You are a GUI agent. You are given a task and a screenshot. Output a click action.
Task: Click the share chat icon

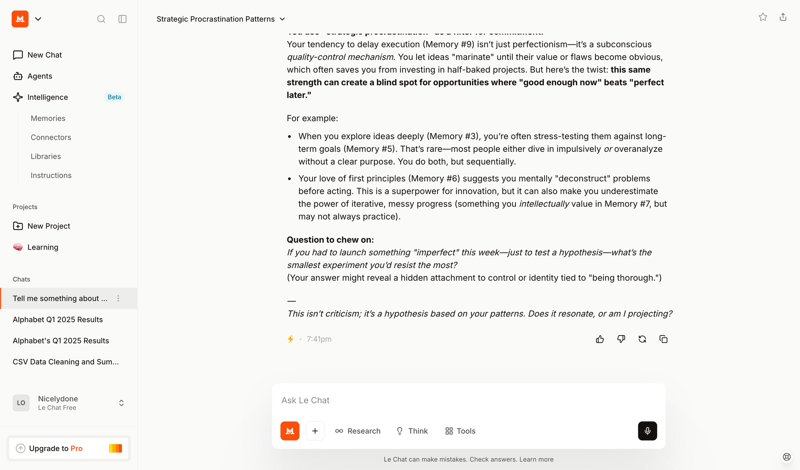click(783, 17)
